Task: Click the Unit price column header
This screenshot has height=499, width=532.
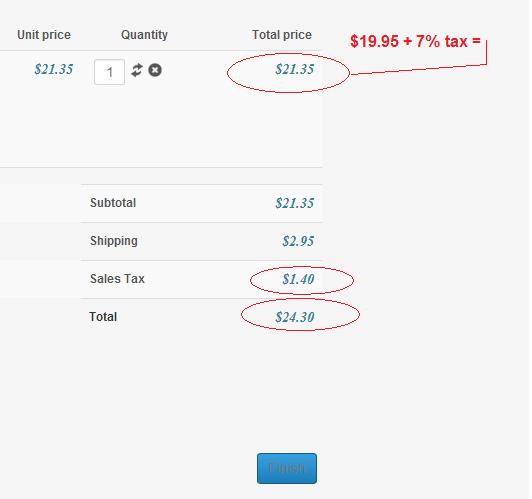Action: pyautogui.click(x=44, y=35)
